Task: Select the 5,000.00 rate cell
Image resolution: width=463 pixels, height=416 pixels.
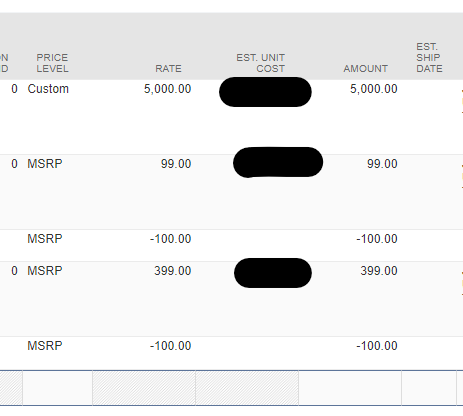Action: click(167, 89)
